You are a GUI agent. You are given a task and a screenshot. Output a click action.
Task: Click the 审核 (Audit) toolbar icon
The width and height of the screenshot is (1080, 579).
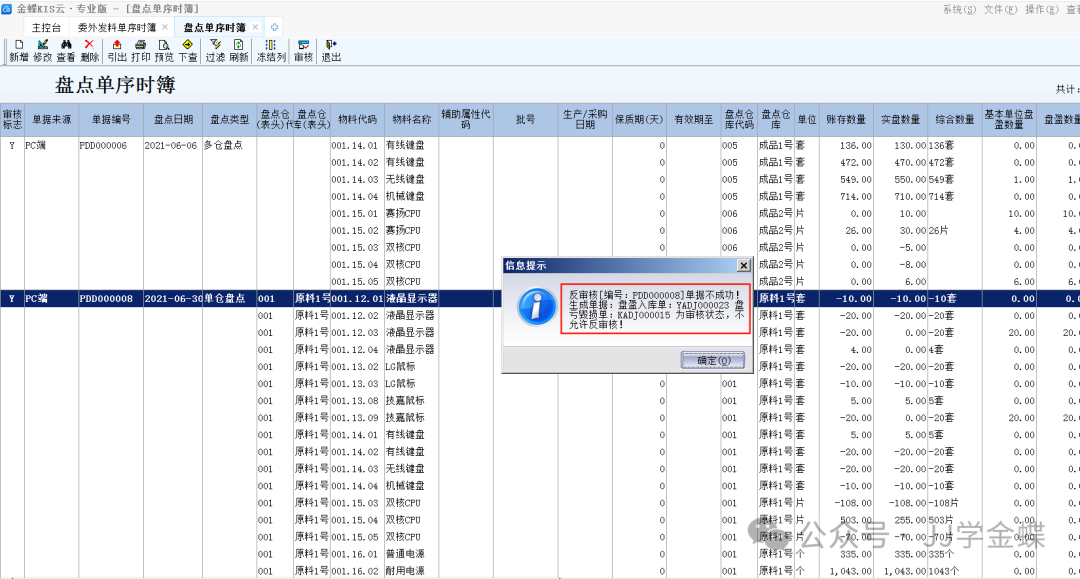pyautogui.click(x=303, y=50)
